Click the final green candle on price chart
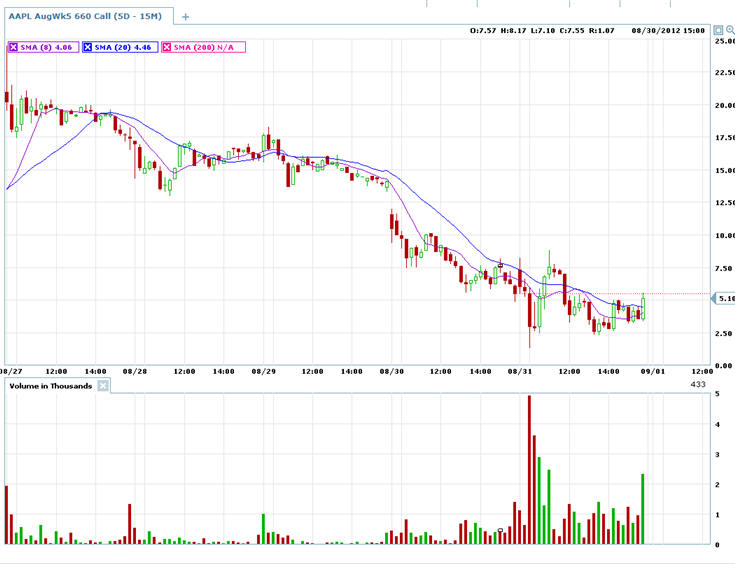The height and width of the screenshot is (564, 735). pos(643,307)
